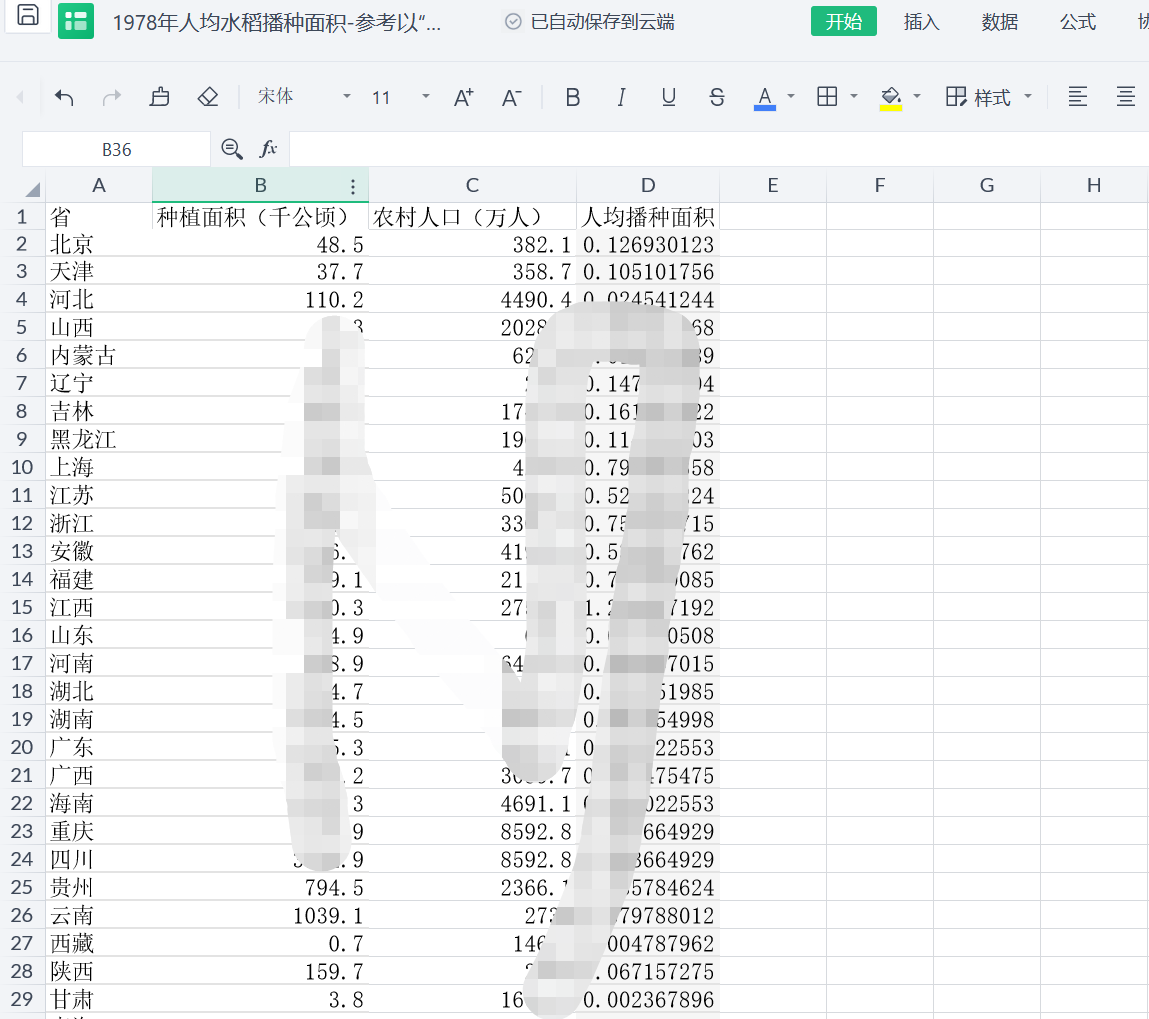Click the name box showing B36

click(x=117, y=149)
